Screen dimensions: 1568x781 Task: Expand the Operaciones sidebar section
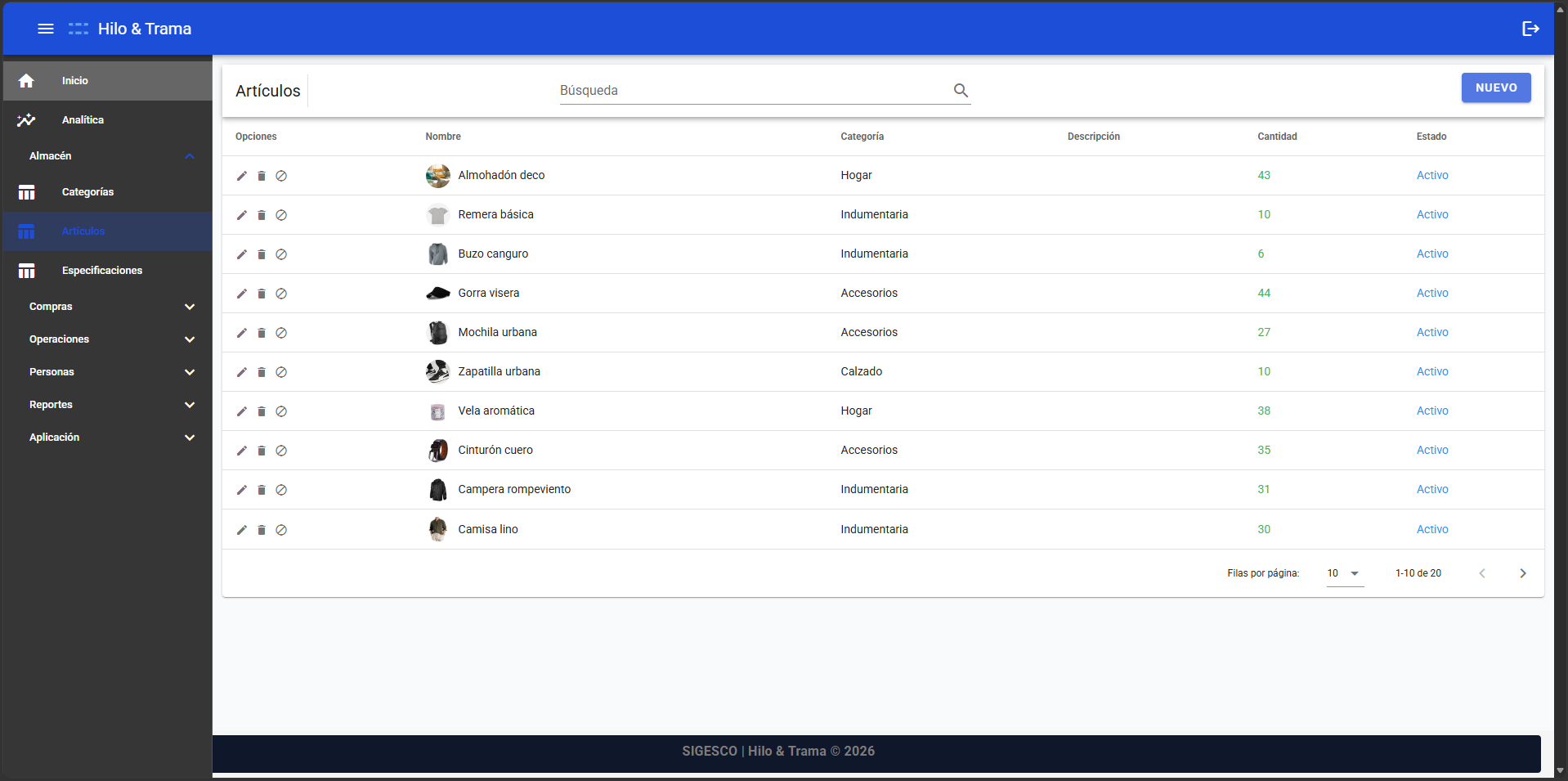click(x=107, y=339)
